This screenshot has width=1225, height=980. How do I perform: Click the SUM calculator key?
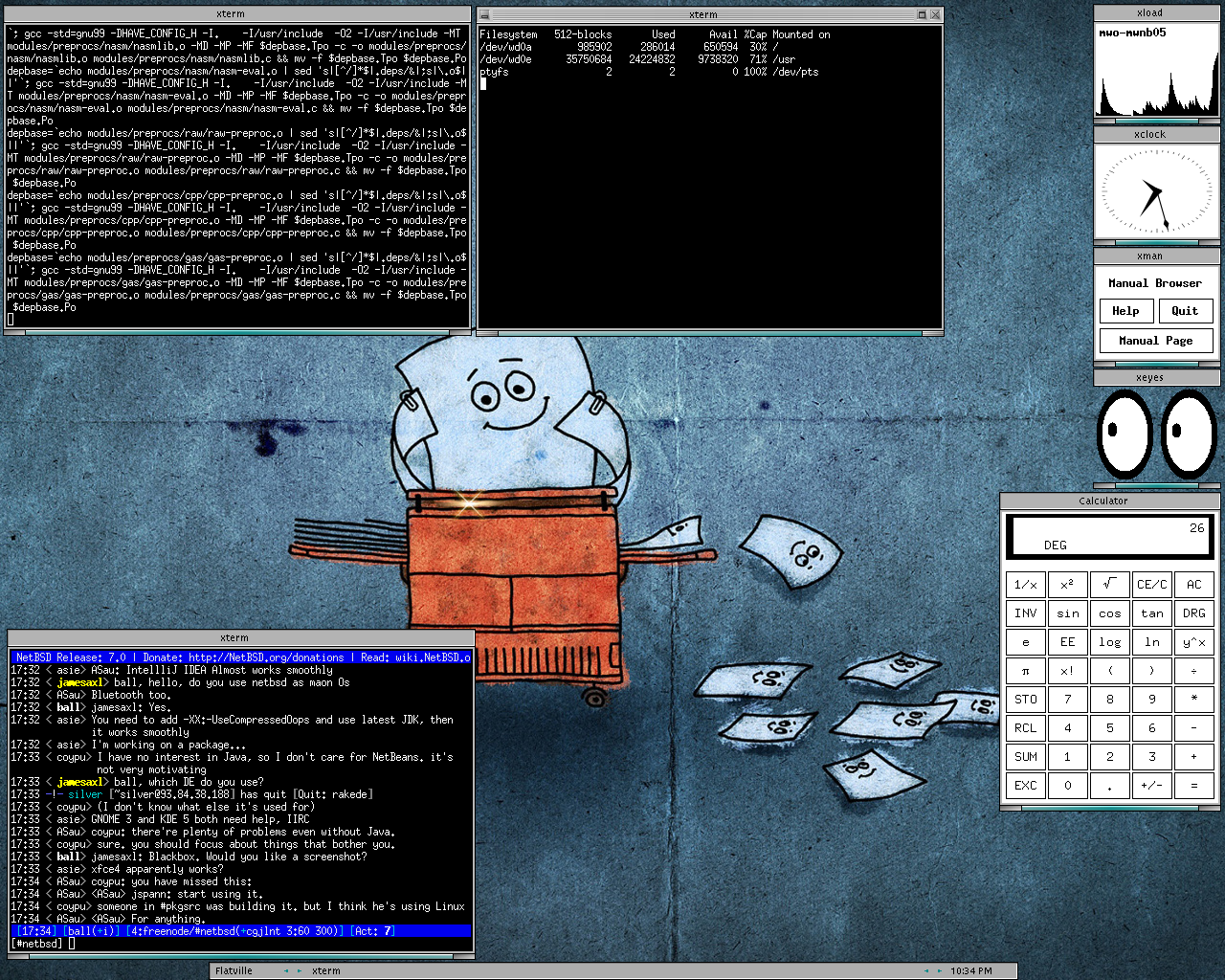1025,756
